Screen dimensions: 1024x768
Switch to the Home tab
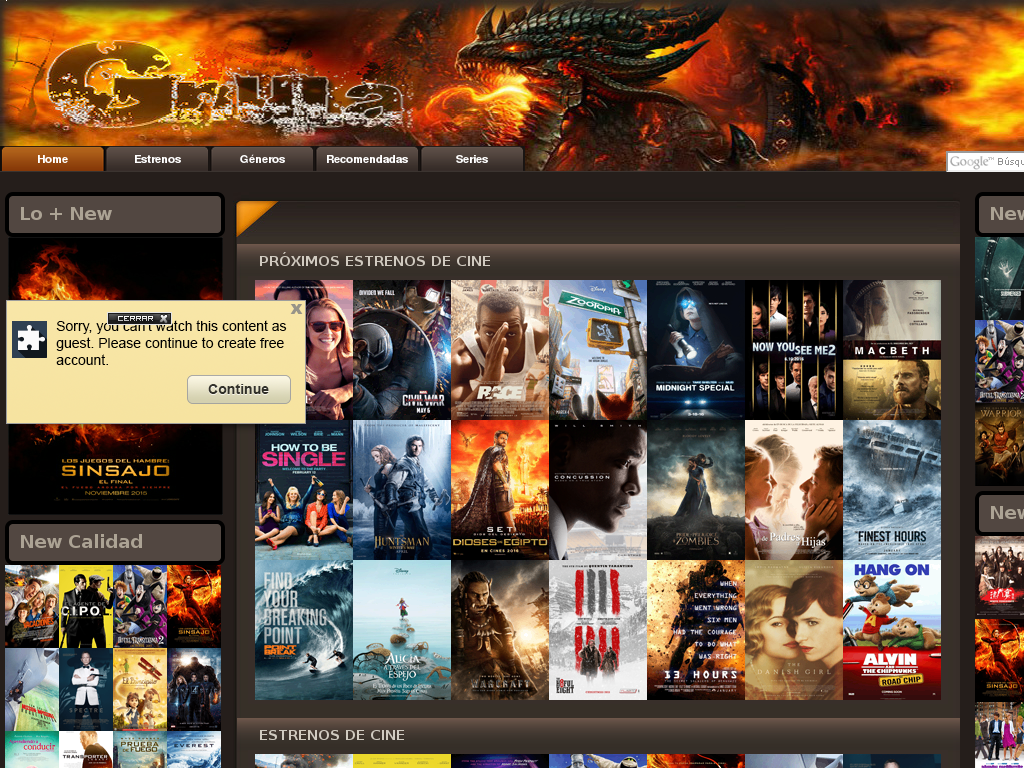click(52, 158)
